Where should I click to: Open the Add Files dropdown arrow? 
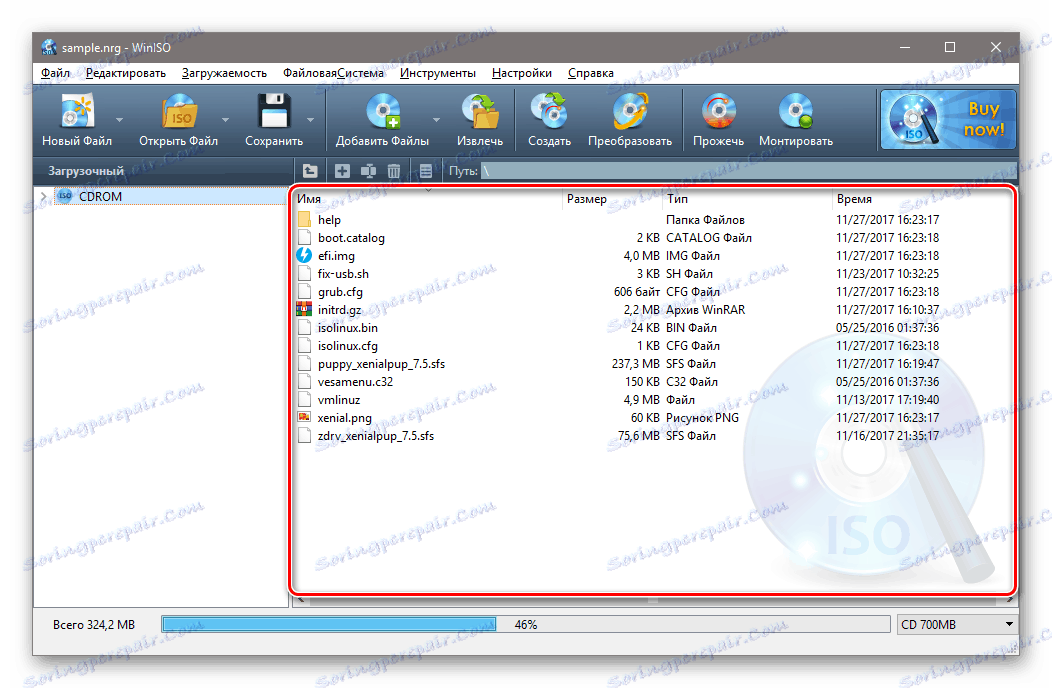436,120
